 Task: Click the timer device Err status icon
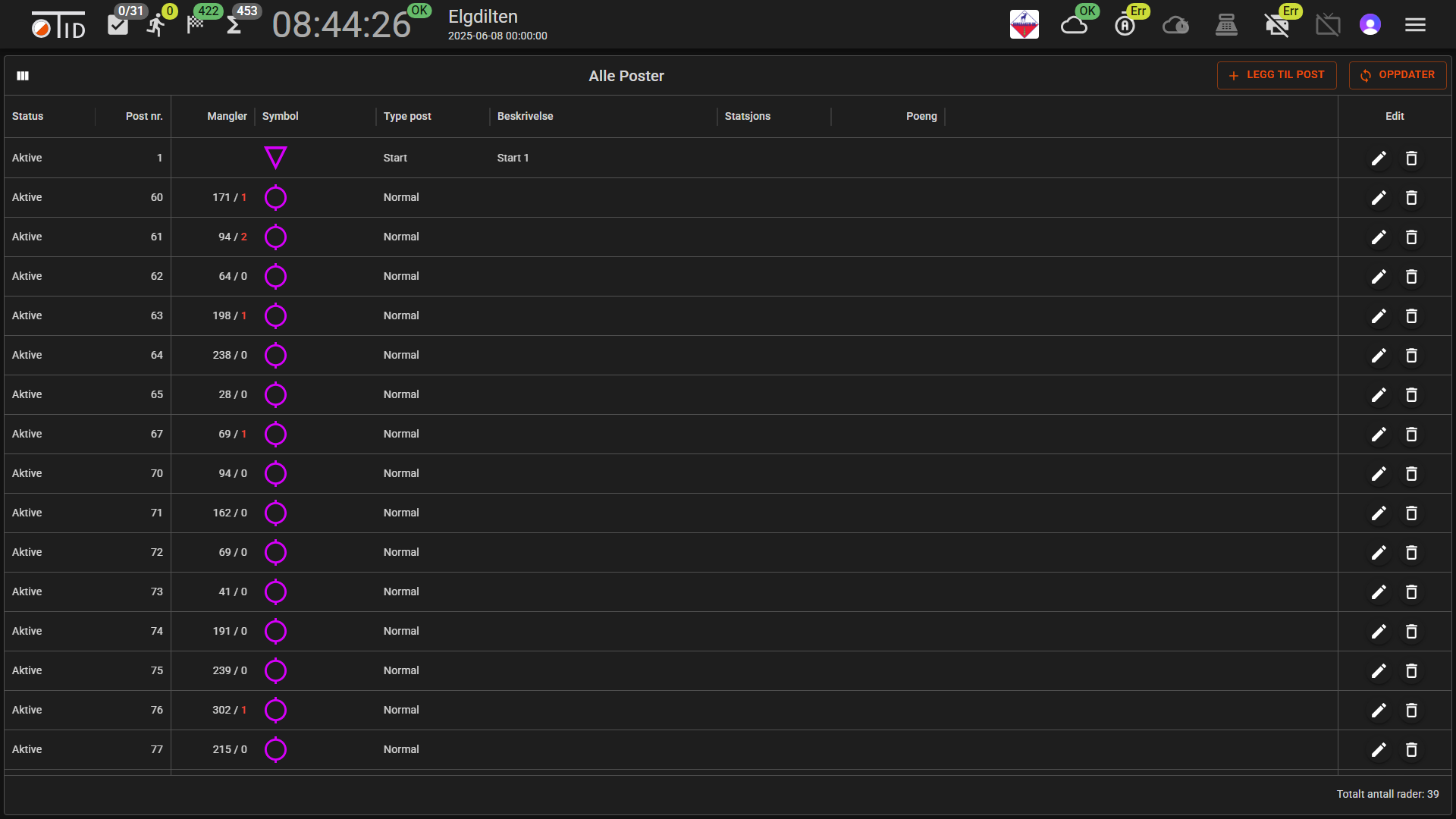point(1125,25)
